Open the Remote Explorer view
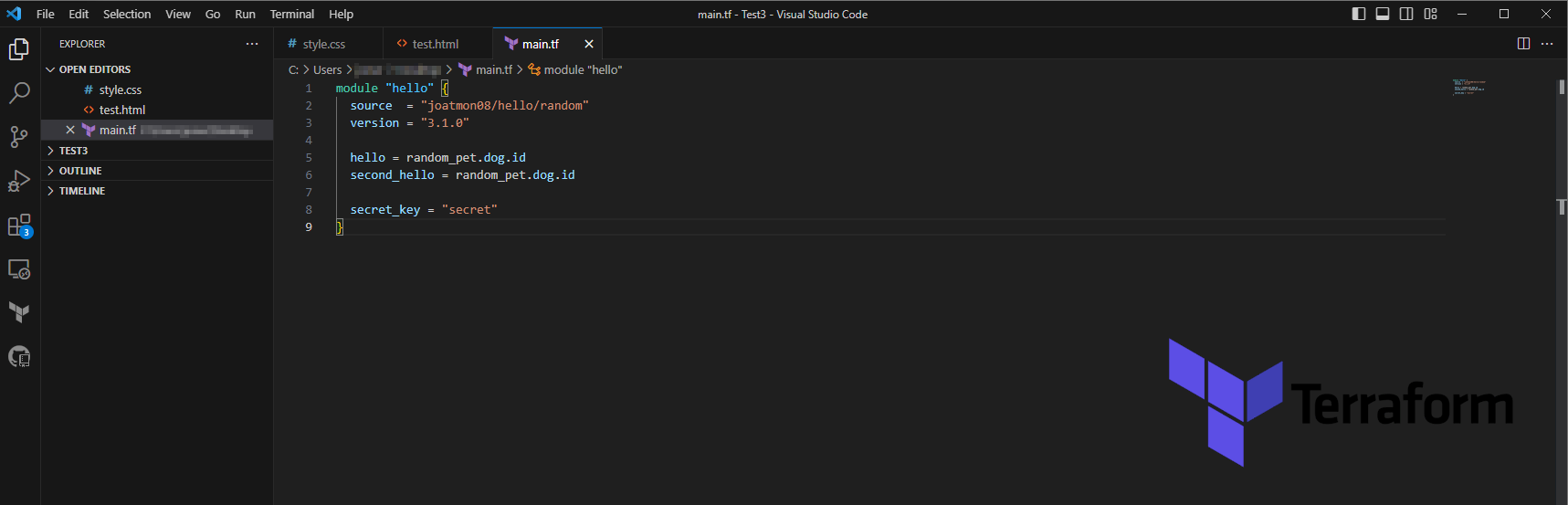 click(x=19, y=269)
